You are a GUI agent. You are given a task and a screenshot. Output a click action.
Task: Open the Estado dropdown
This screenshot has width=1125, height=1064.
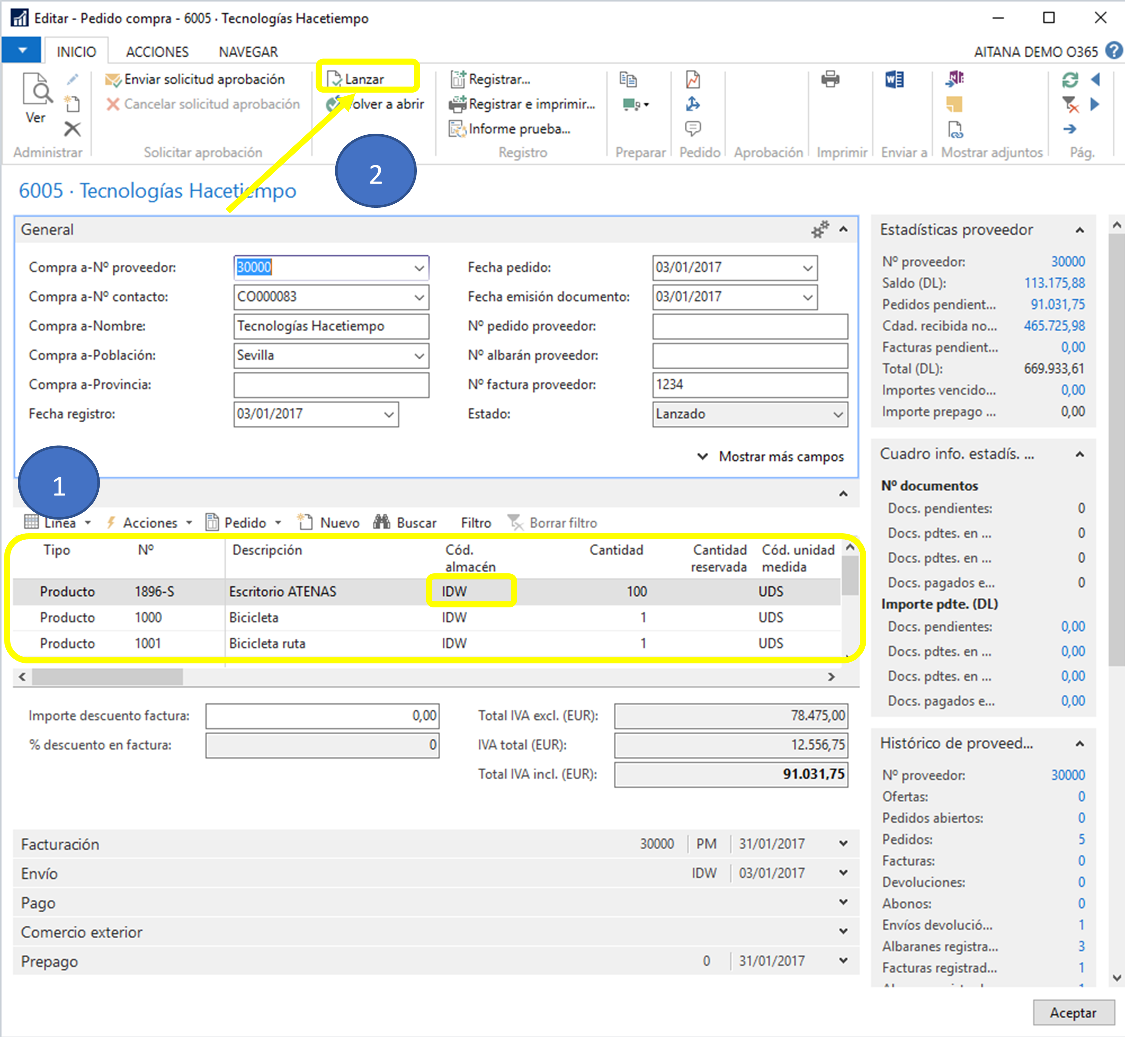coord(838,415)
